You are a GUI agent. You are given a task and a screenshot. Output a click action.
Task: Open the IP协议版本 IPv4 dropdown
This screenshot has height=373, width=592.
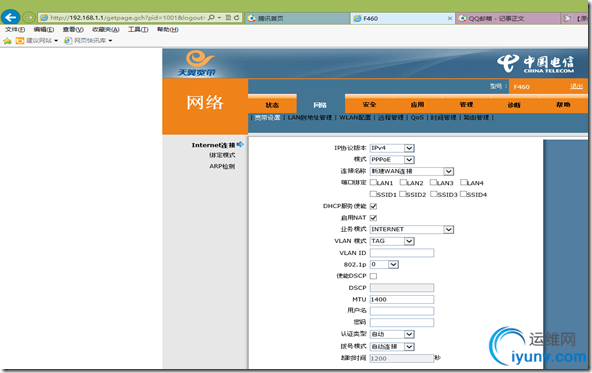coord(392,148)
